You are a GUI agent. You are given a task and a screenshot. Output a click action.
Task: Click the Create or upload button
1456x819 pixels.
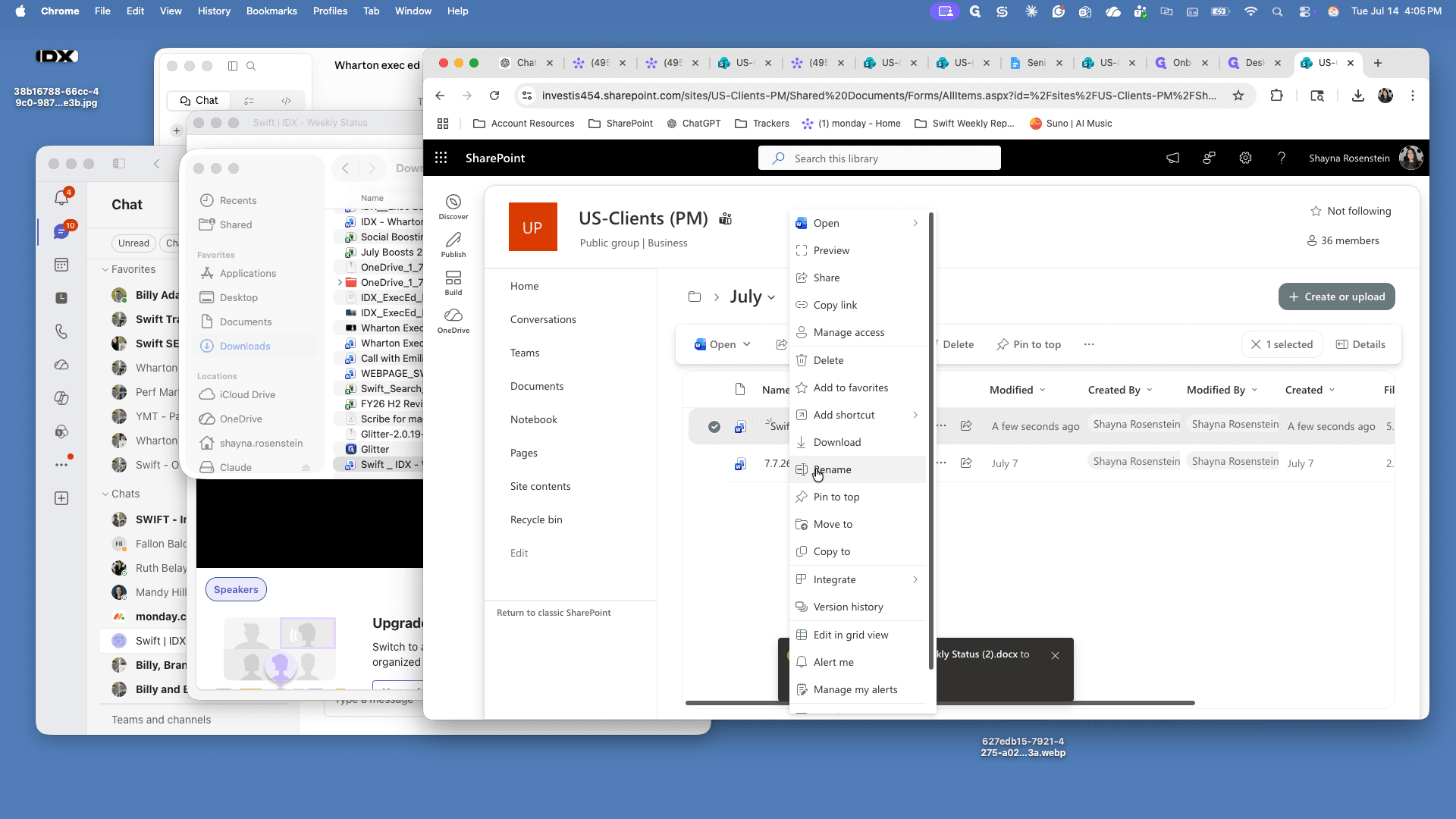point(1337,297)
